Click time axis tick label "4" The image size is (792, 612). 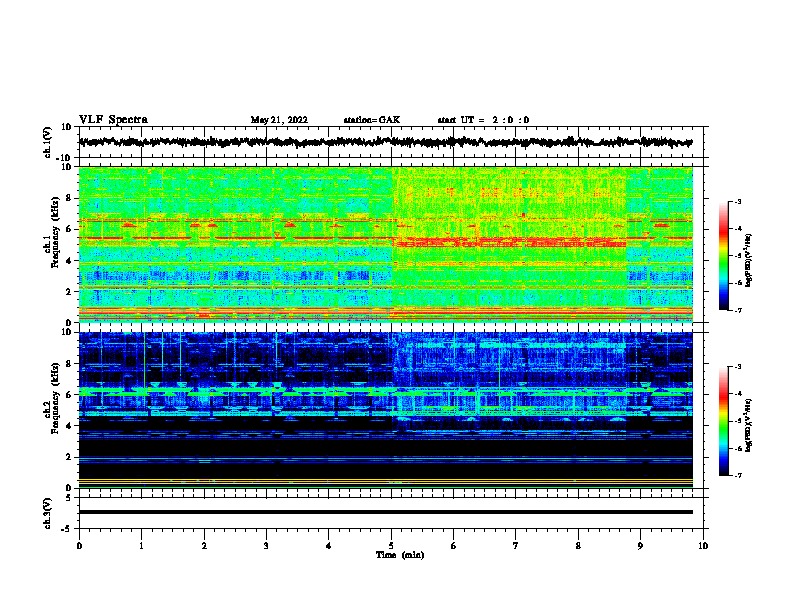329,546
